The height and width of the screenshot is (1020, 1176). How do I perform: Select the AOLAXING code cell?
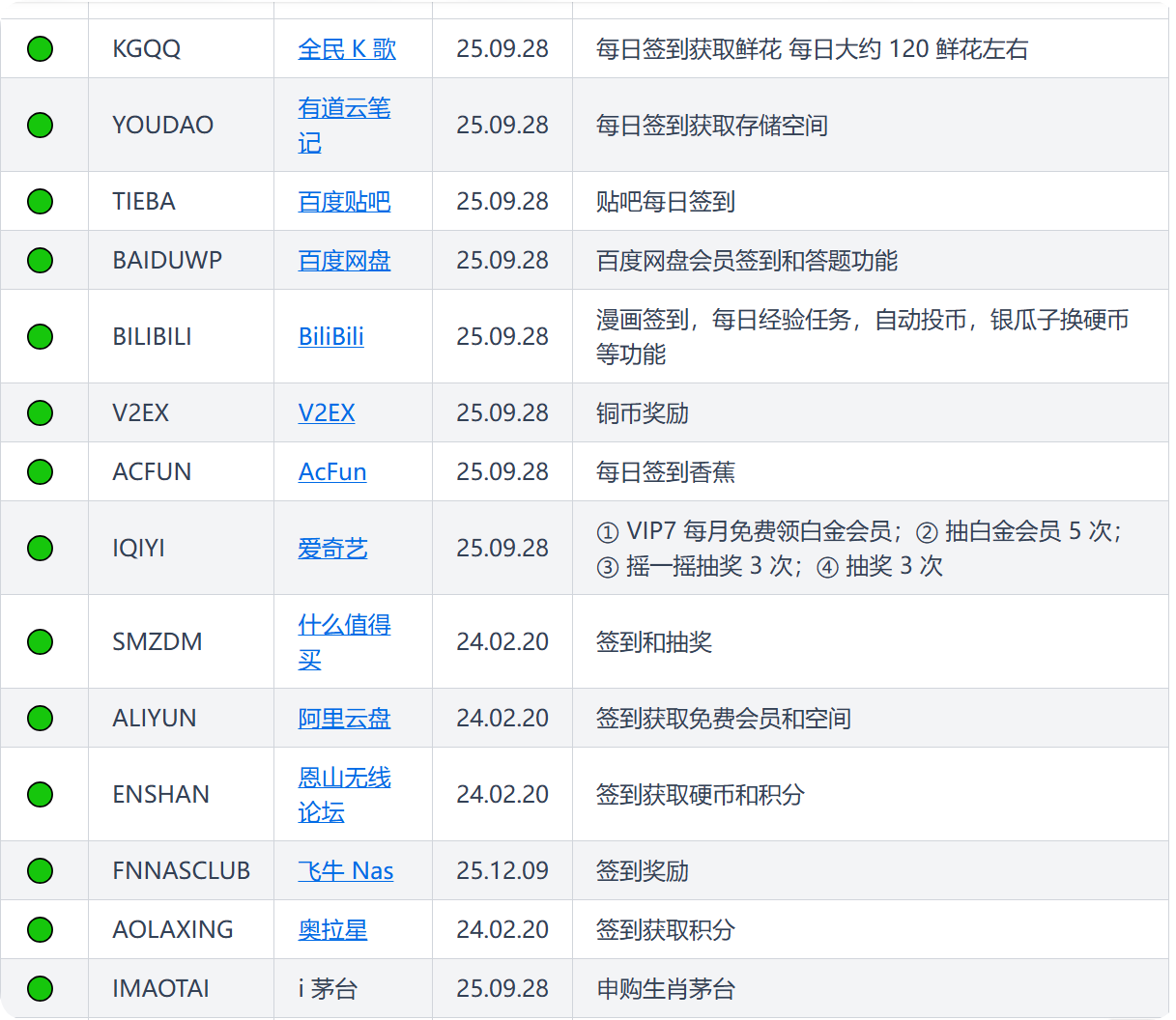pyautogui.click(x=181, y=929)
